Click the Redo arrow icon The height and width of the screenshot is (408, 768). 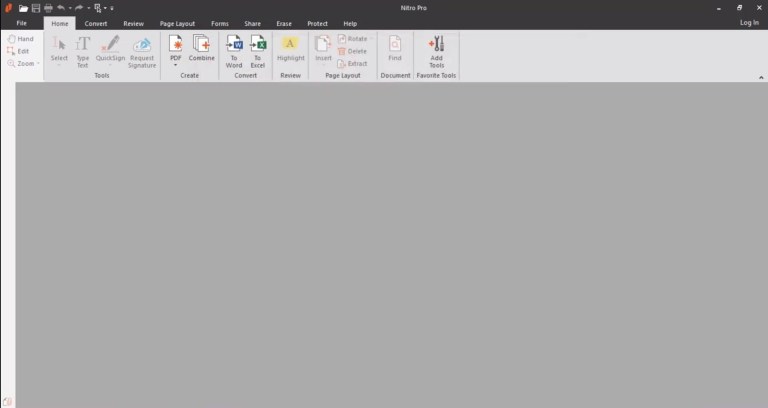[x=79, y=8]
